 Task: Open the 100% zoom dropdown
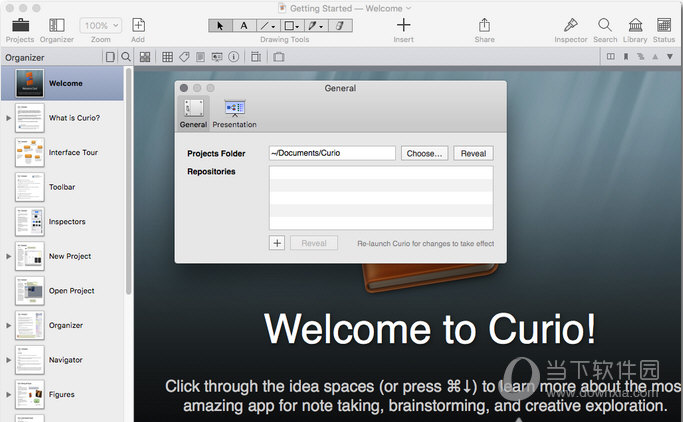tap(101, 26)
